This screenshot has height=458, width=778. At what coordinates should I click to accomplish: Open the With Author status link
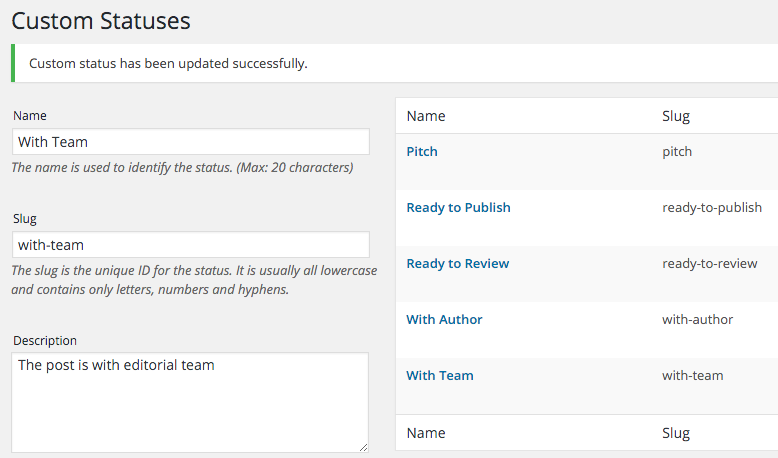pos(444,320)
